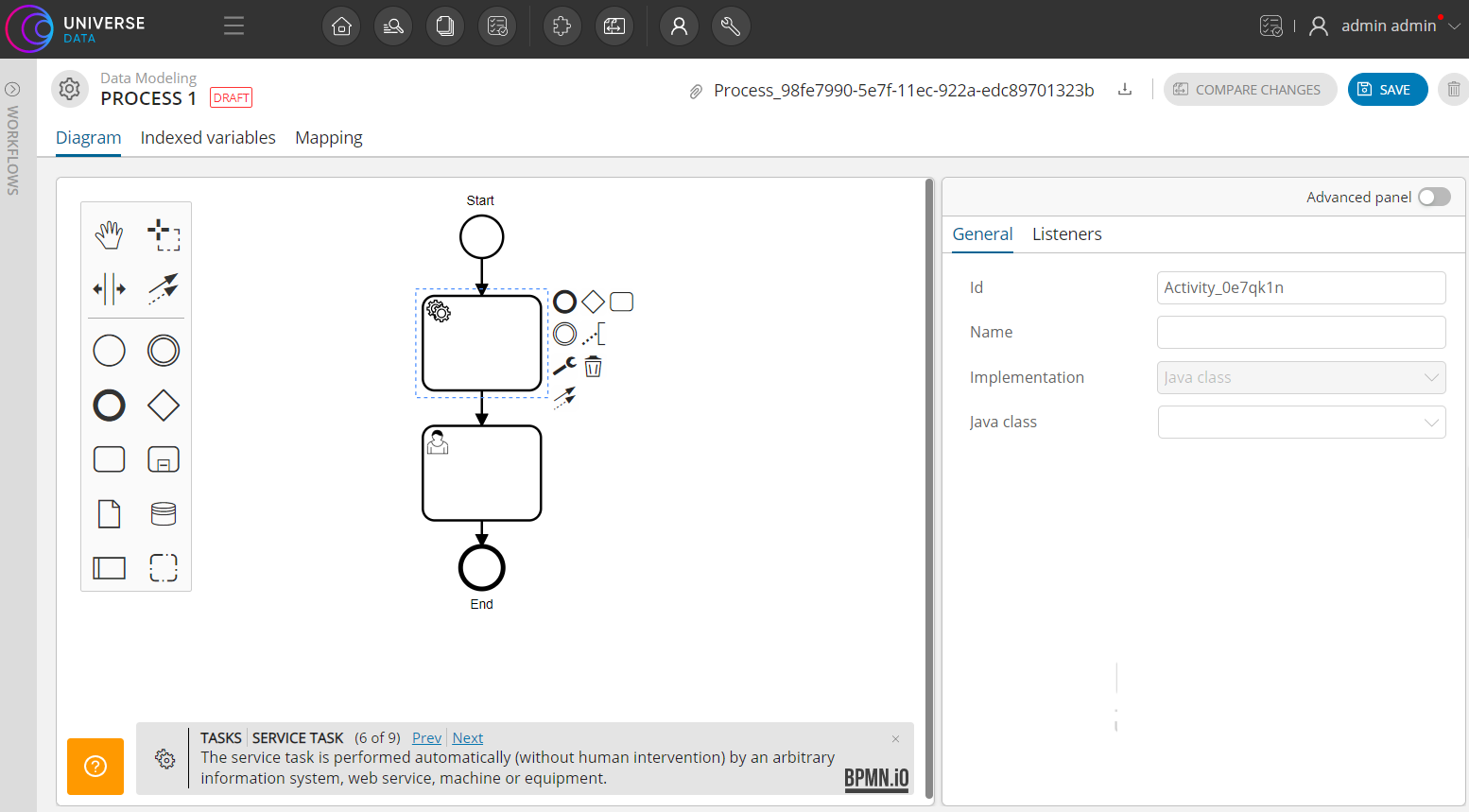Append intermediate event to service task

coord(564,334)
